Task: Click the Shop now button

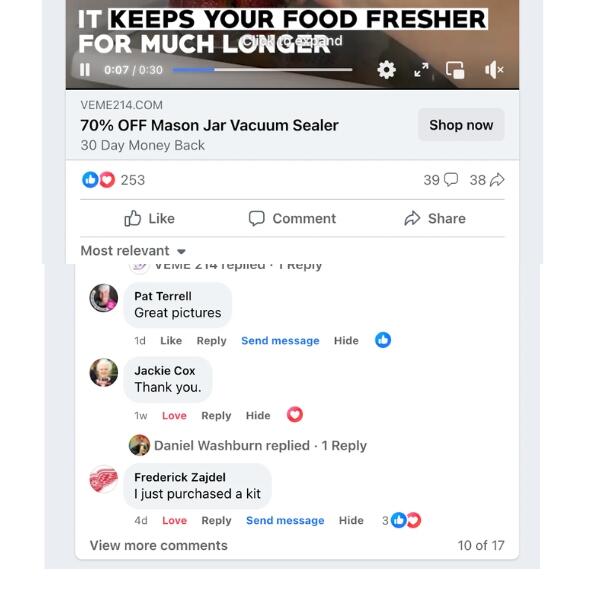Action: click(x=461, y=125)
